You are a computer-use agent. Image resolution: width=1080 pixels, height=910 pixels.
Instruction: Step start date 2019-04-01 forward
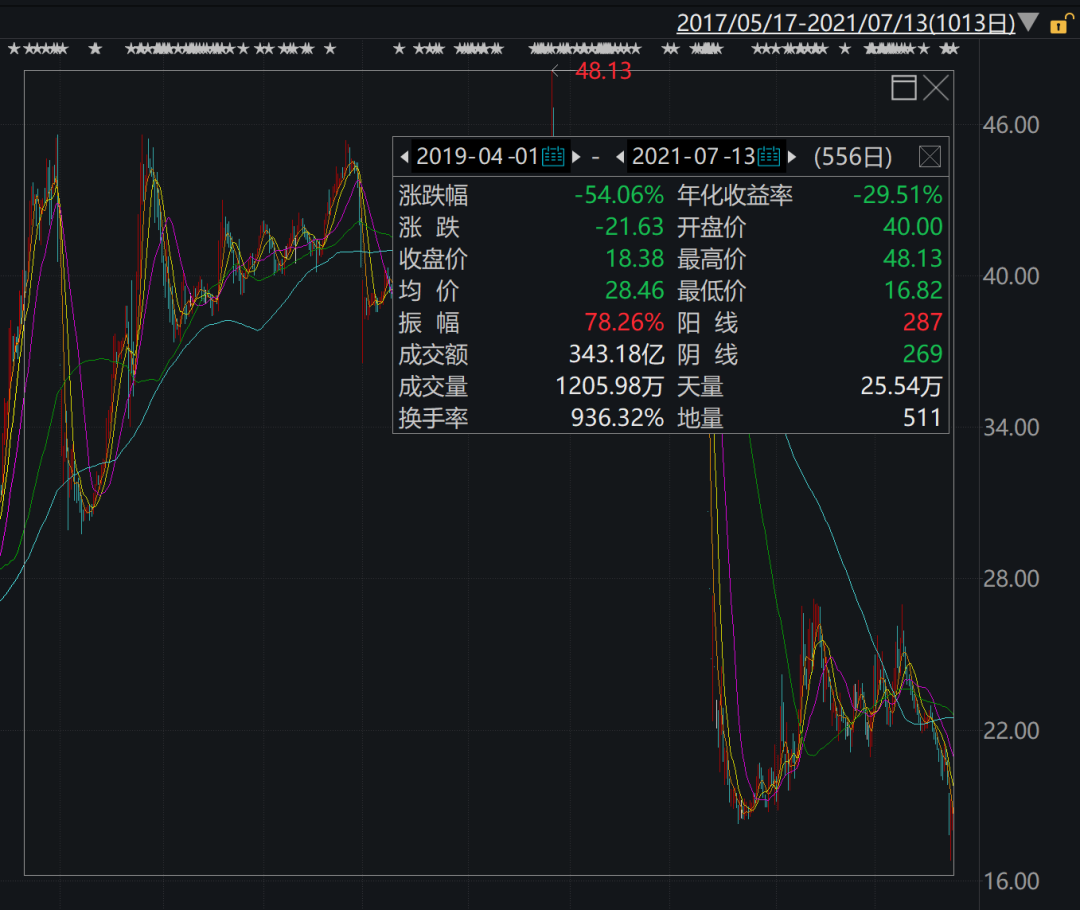click(x=576, y=156)
